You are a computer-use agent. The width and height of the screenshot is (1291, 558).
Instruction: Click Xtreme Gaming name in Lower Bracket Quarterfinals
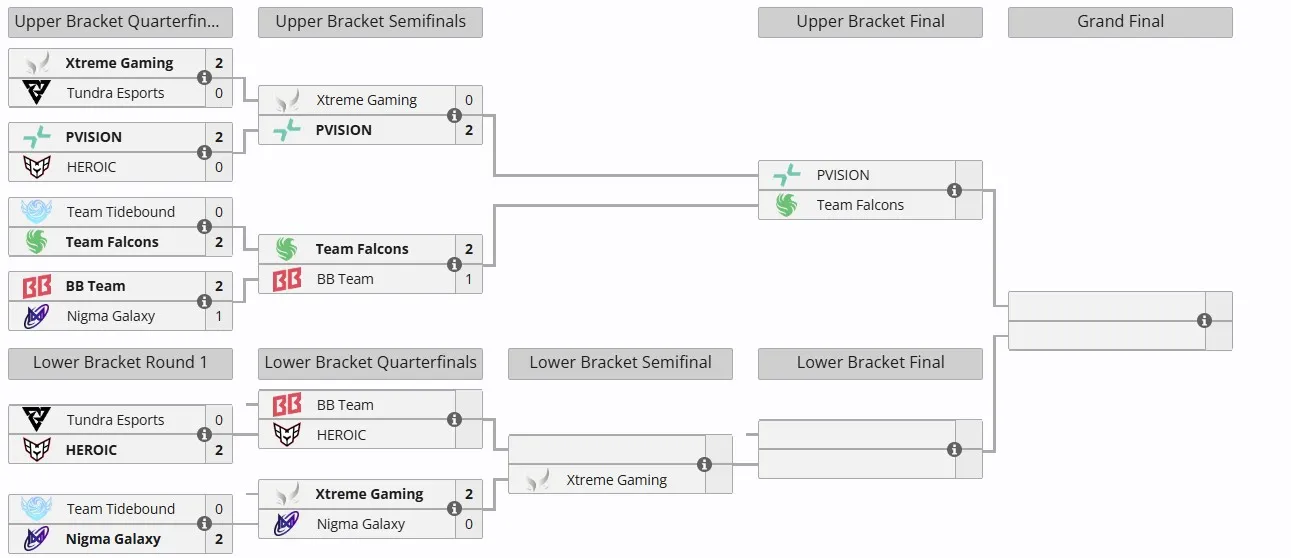[369, 494]
